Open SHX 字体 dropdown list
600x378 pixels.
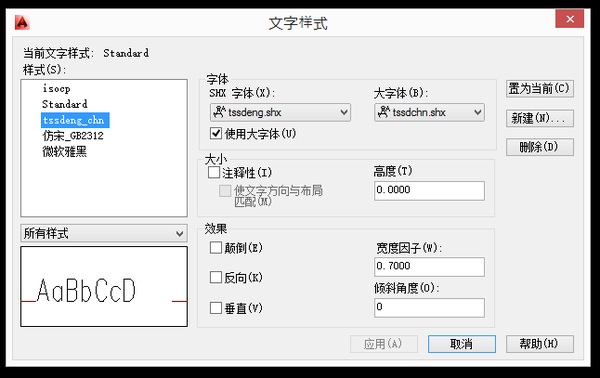pos(280,112)
